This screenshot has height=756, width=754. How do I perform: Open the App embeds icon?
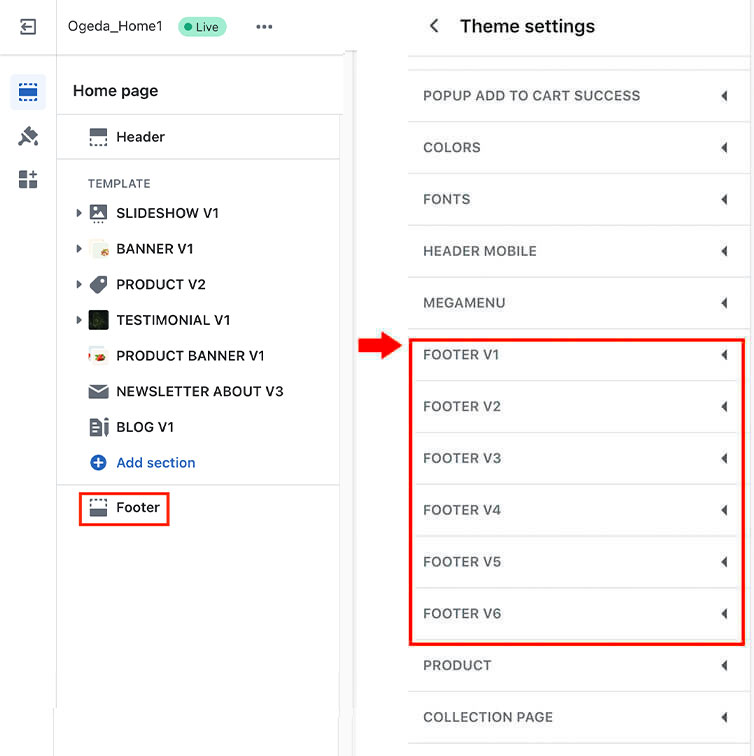point(28,180)
